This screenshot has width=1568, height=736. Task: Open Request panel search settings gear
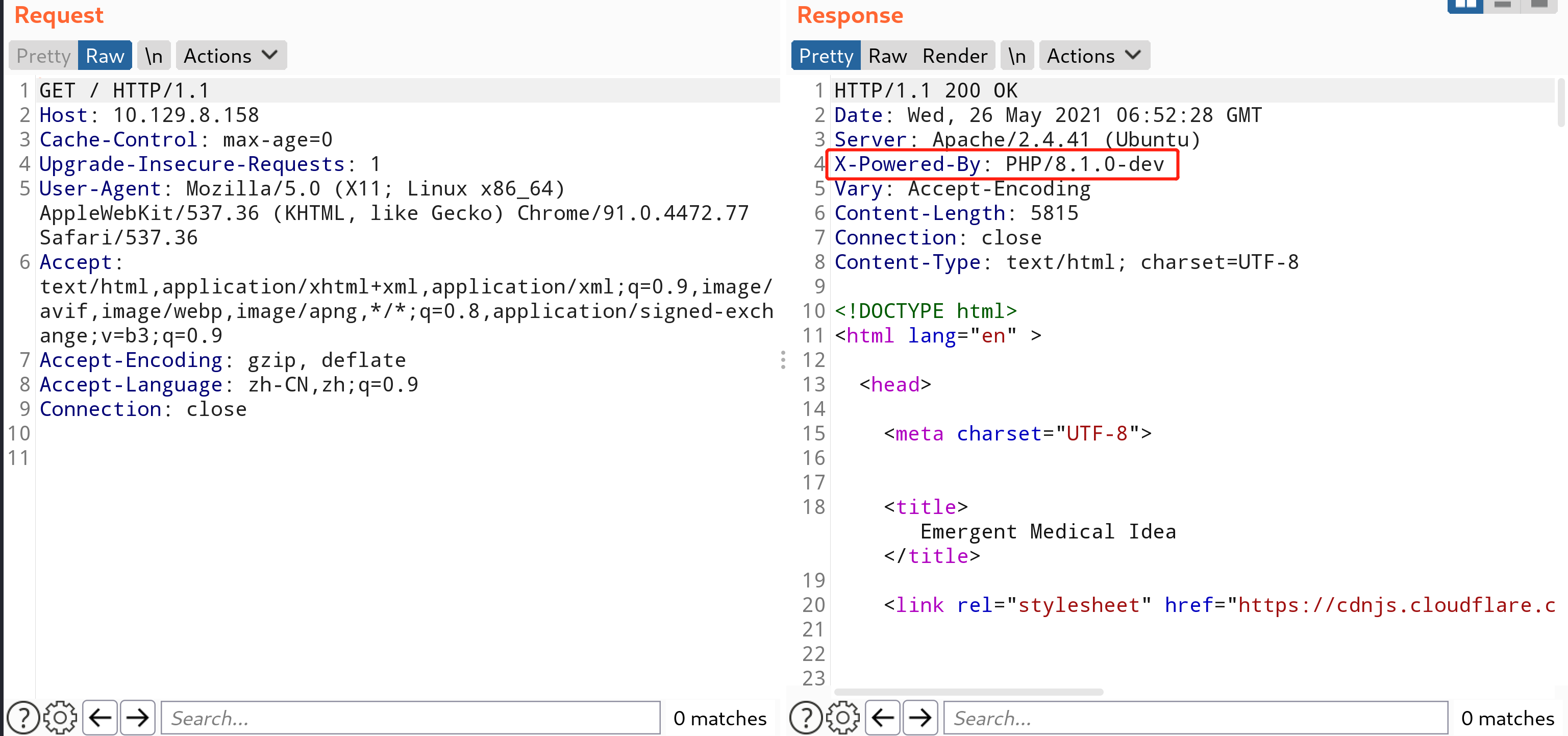click(x=60, y=718)
